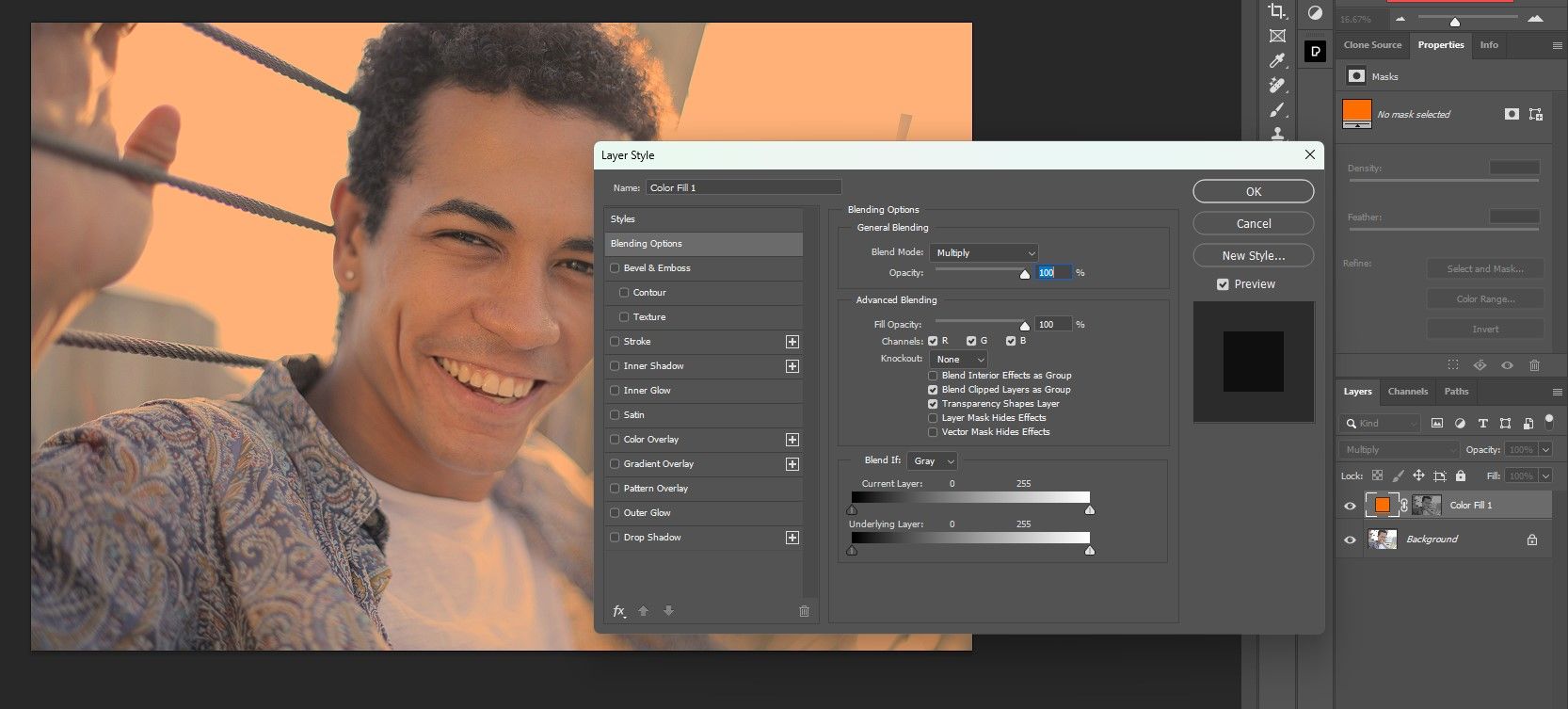Filter layers by pixel layers icon

pos(1437,424)
